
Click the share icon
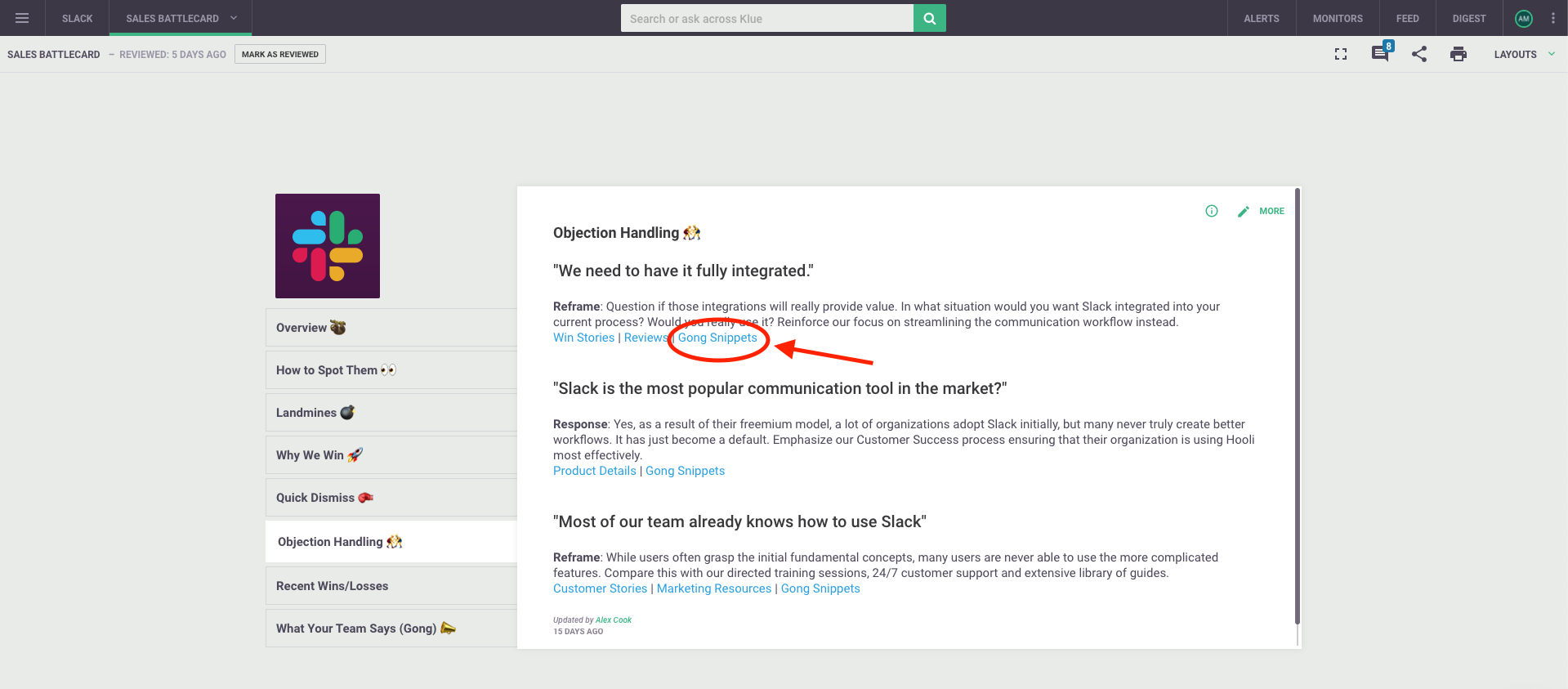tap(1419, 54)
